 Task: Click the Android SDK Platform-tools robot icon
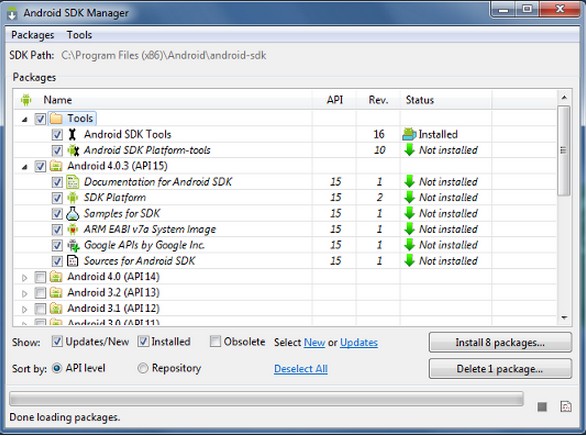coord(73,150)
